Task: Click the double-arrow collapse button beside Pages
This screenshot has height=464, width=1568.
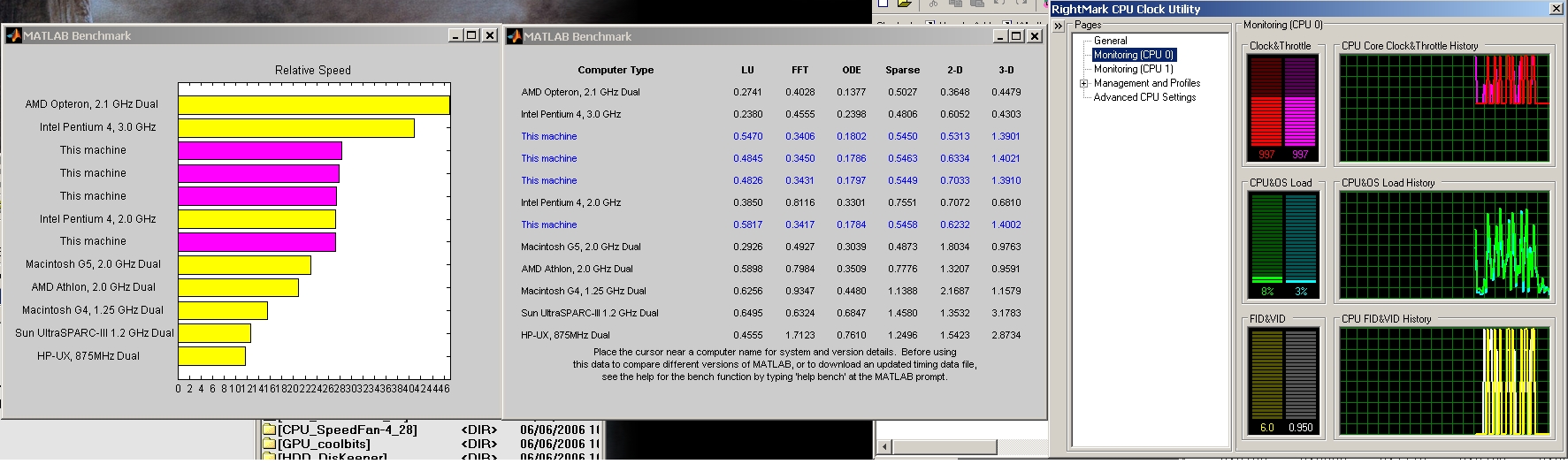Action: [1059, 26]
